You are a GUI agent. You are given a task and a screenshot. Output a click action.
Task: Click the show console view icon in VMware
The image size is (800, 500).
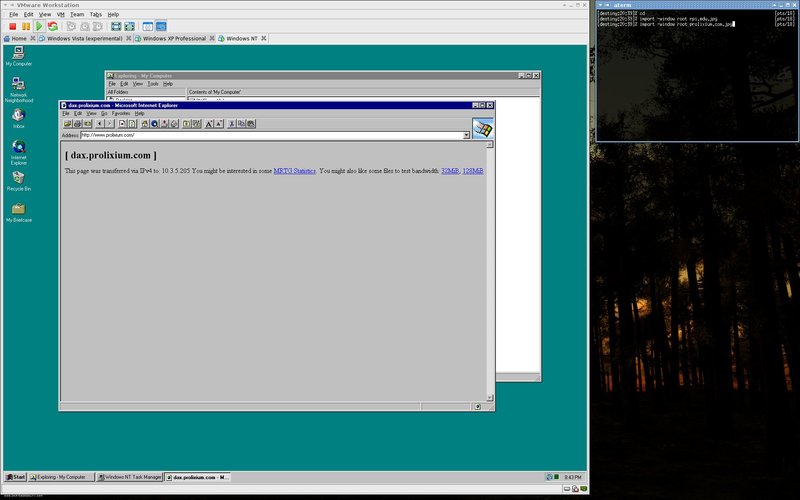[147, 27]
